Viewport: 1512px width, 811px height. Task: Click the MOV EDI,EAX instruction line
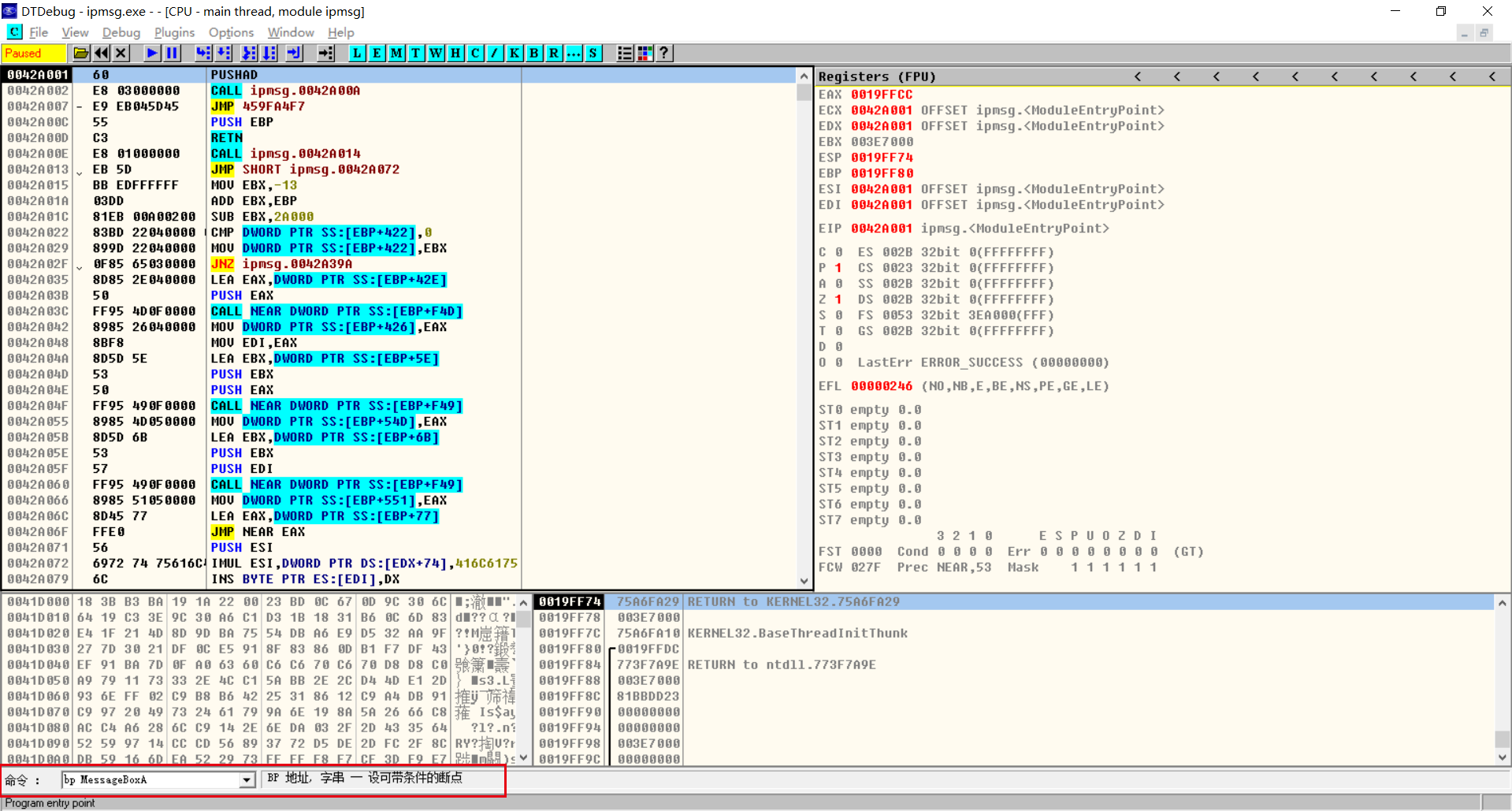(254, 343)
